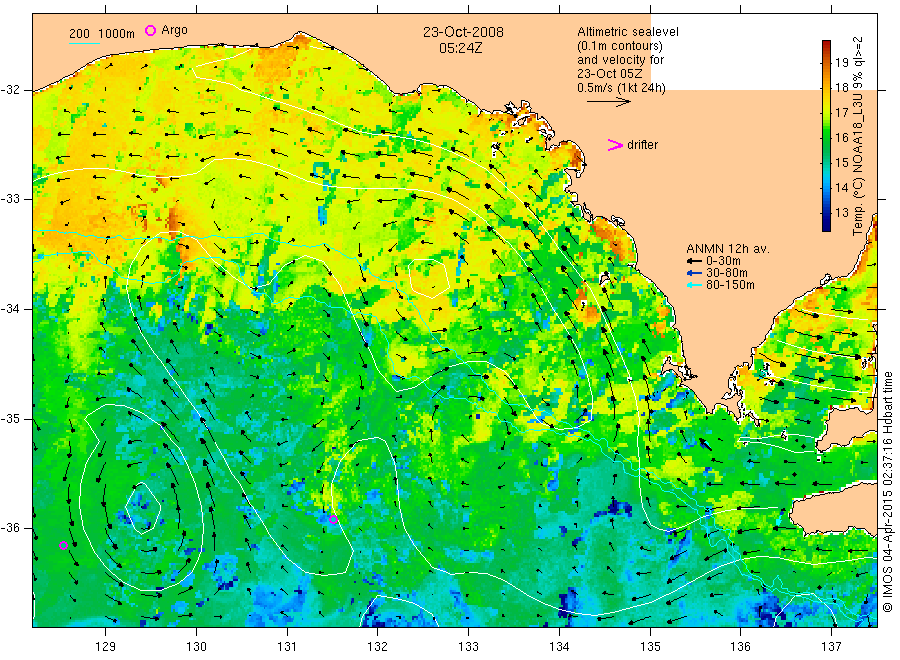Click the color bar tick label 18
Viewport: 900px width, 660px height.
[841, 88]
